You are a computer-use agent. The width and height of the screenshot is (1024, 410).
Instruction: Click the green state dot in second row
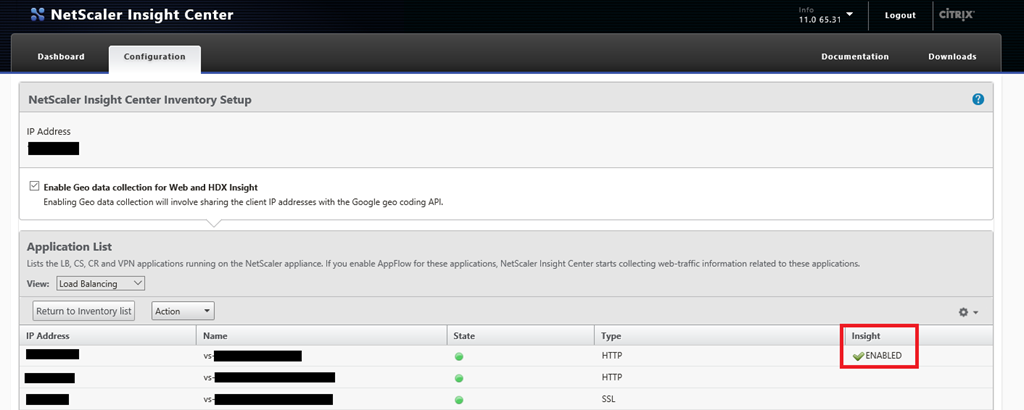pos(459,378)
